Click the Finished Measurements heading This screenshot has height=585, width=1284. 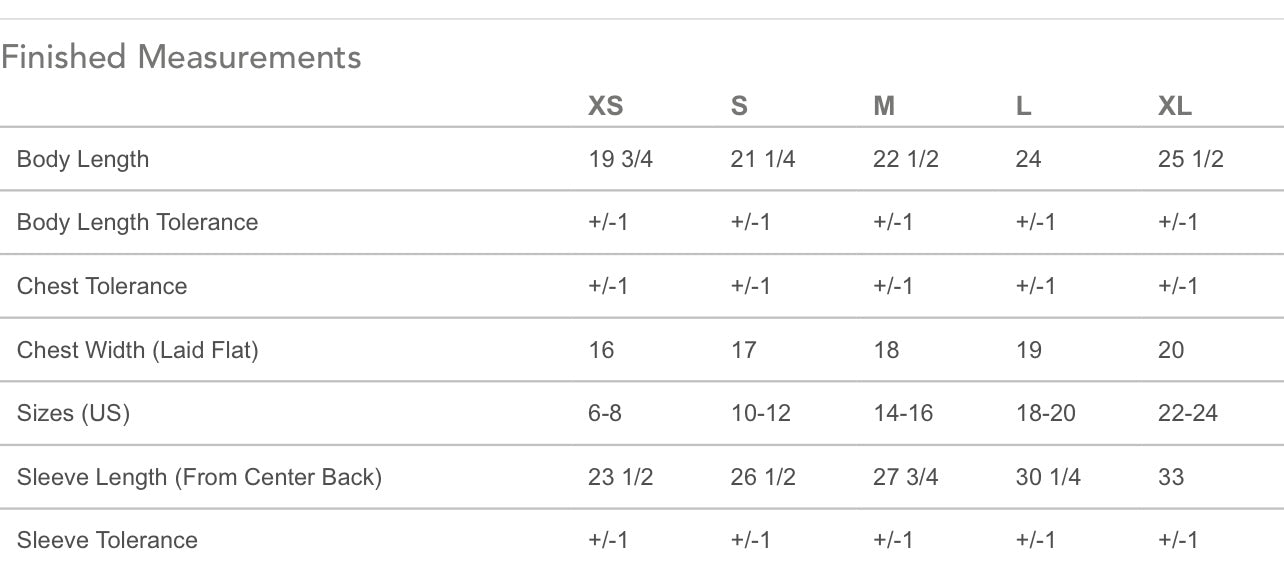181,57
